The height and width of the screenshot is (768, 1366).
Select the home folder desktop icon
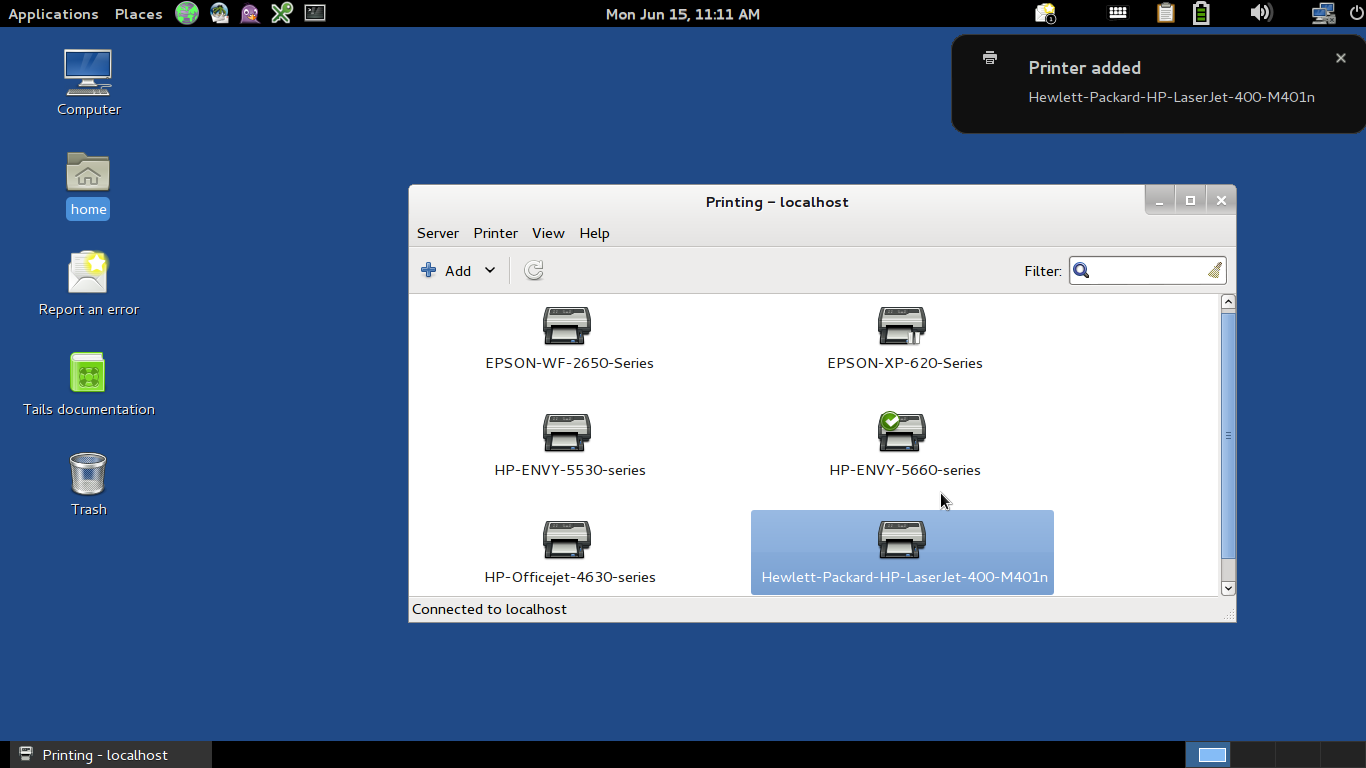coord(88,172)
